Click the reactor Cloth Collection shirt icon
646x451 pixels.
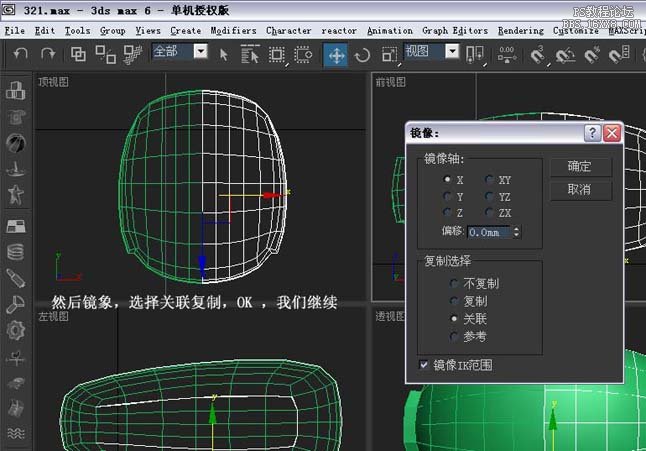coord(16,117)
